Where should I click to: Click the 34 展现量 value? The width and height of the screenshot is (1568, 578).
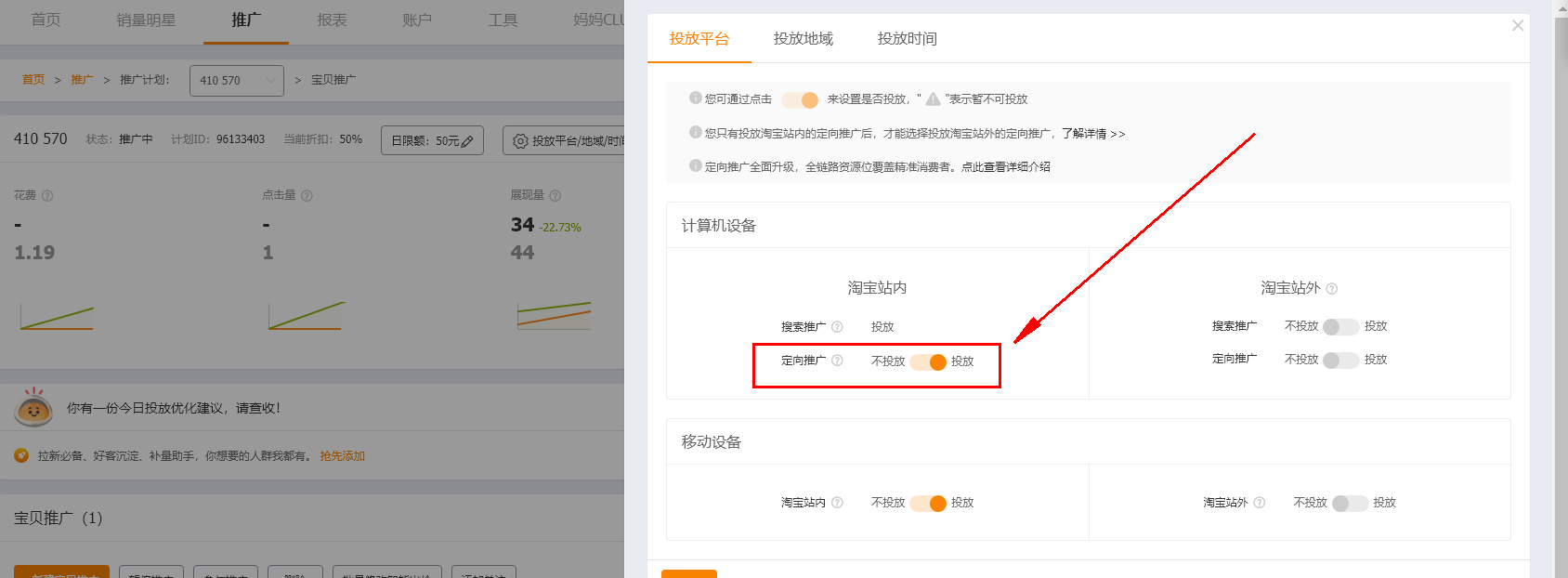click(522, 225)
